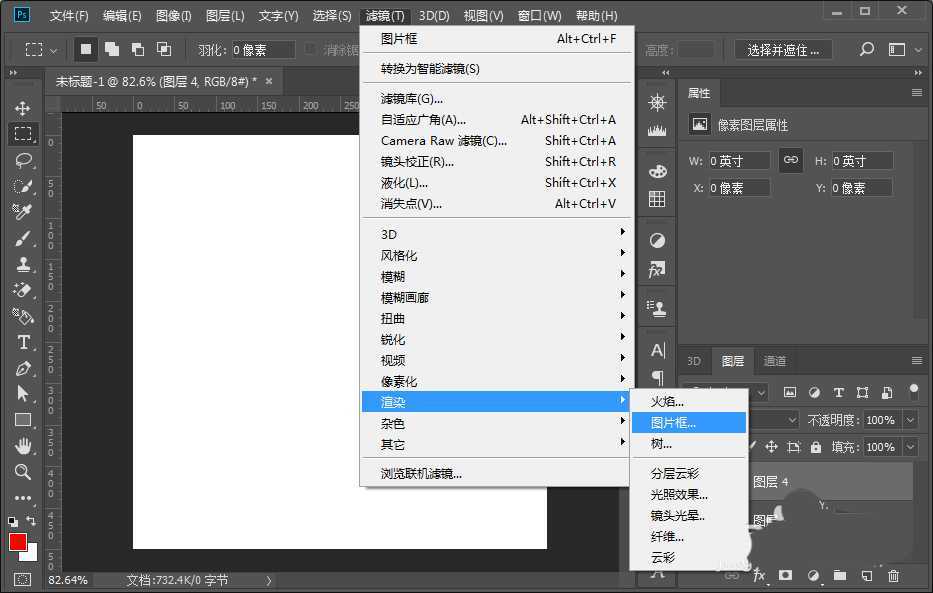This screenshot has height=593, width=933.
Task: Click the Create new layer icon
Action: pos(866,576)
